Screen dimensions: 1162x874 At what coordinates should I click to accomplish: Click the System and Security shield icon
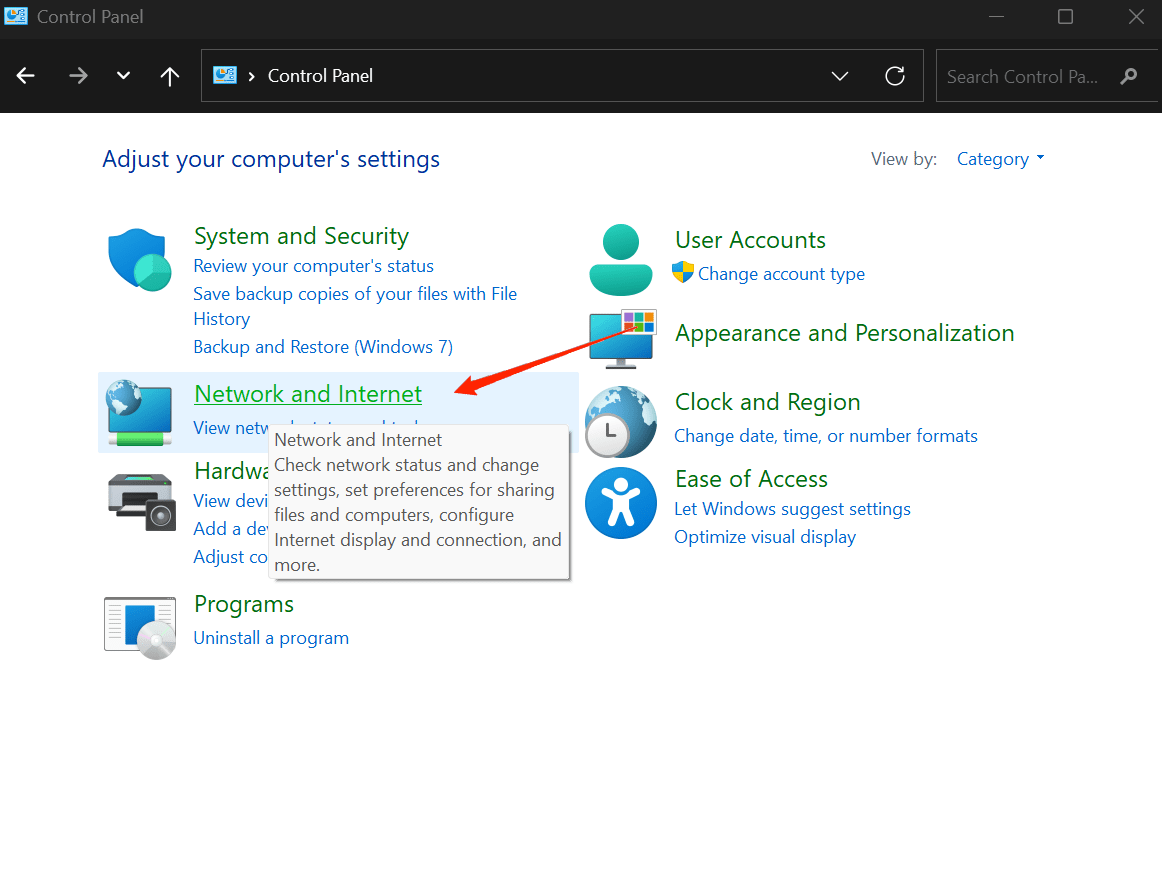(x=139, y=260)
